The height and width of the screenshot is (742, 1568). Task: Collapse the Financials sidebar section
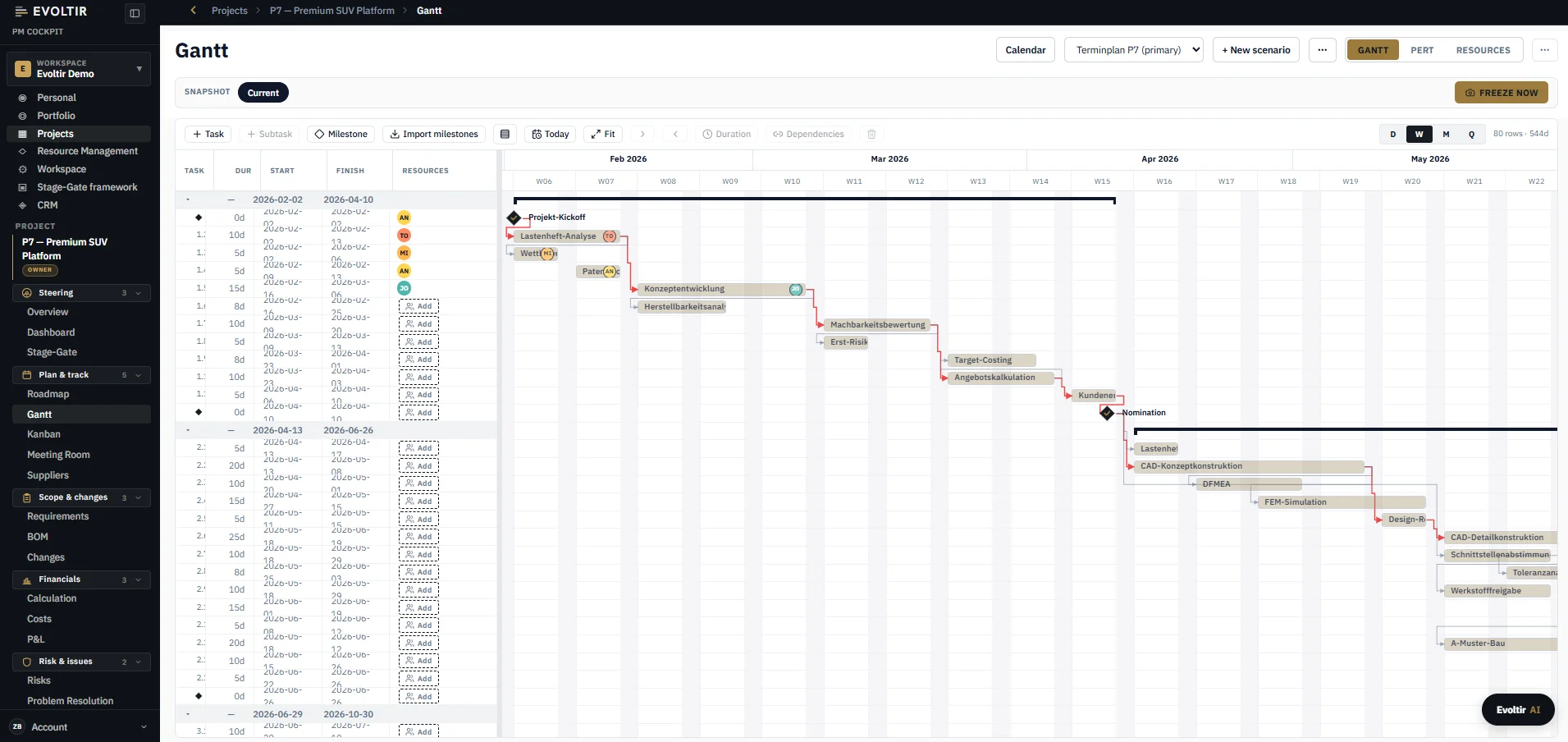(81, 579)
